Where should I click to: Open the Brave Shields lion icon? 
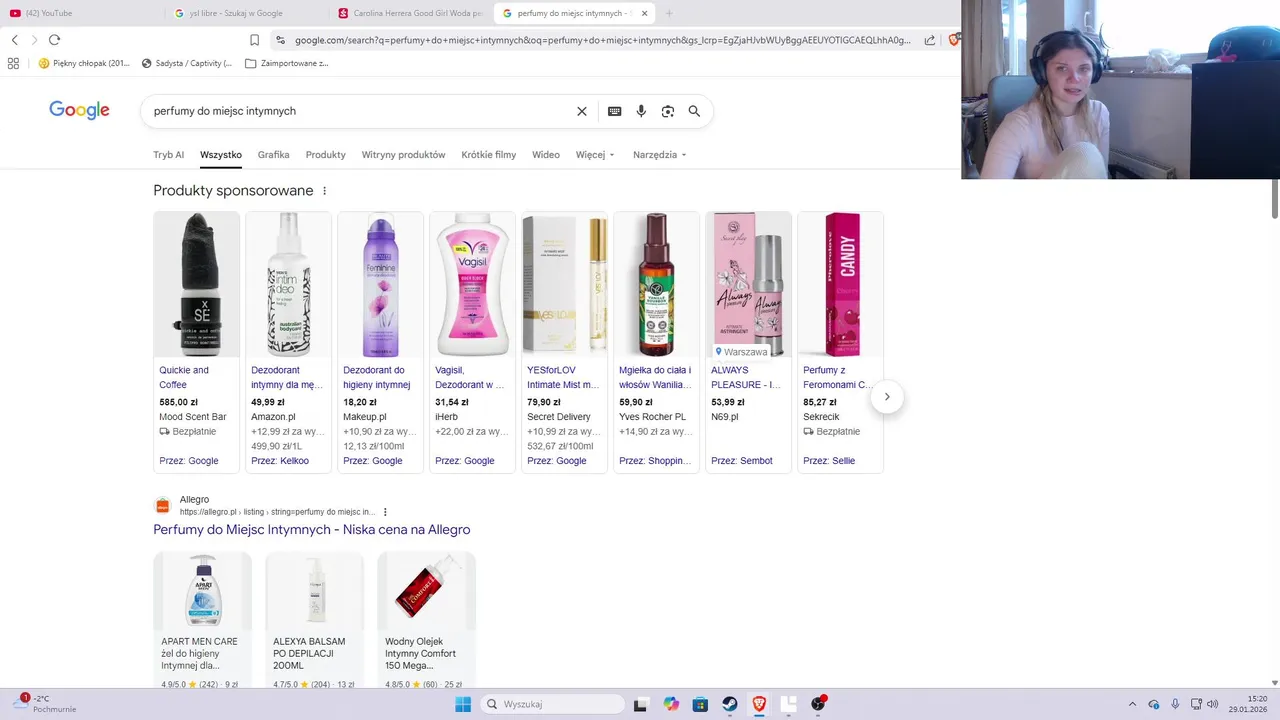click(953, 40)
